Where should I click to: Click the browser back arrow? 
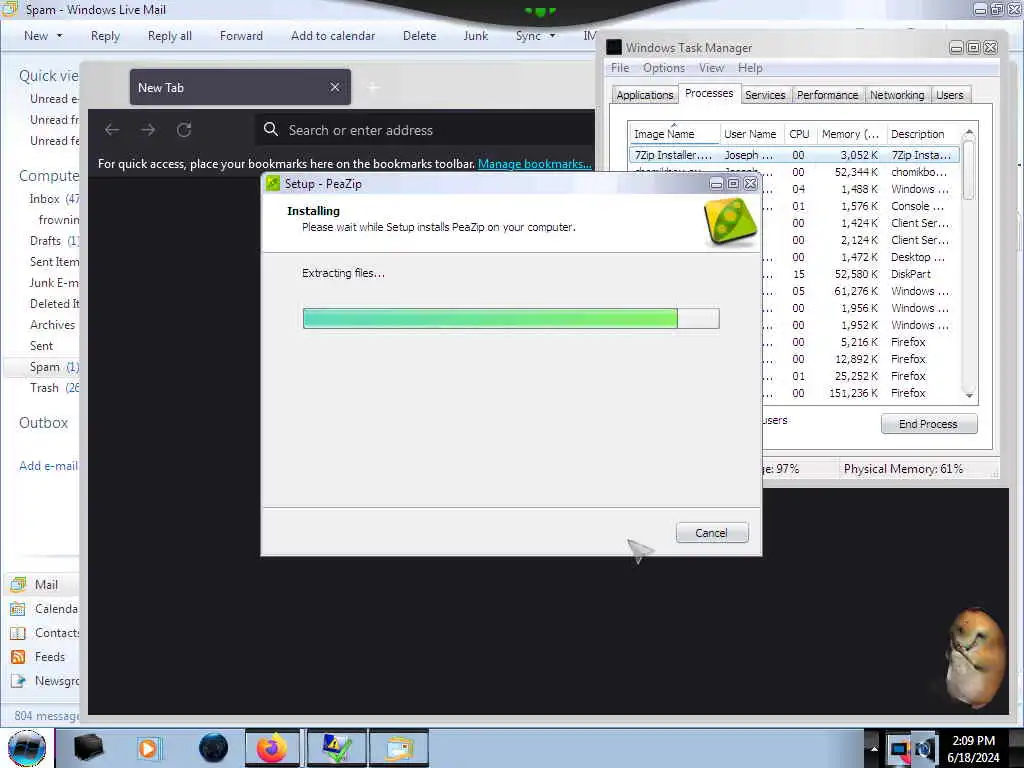click(x=112, y=130)
